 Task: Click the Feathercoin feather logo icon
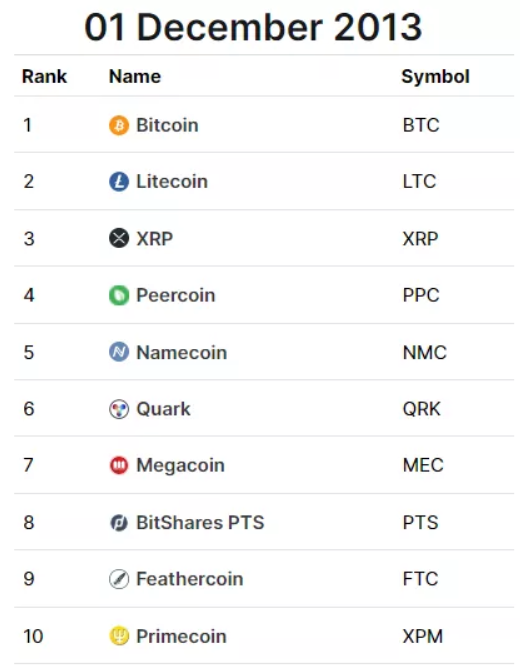(119, 579)
